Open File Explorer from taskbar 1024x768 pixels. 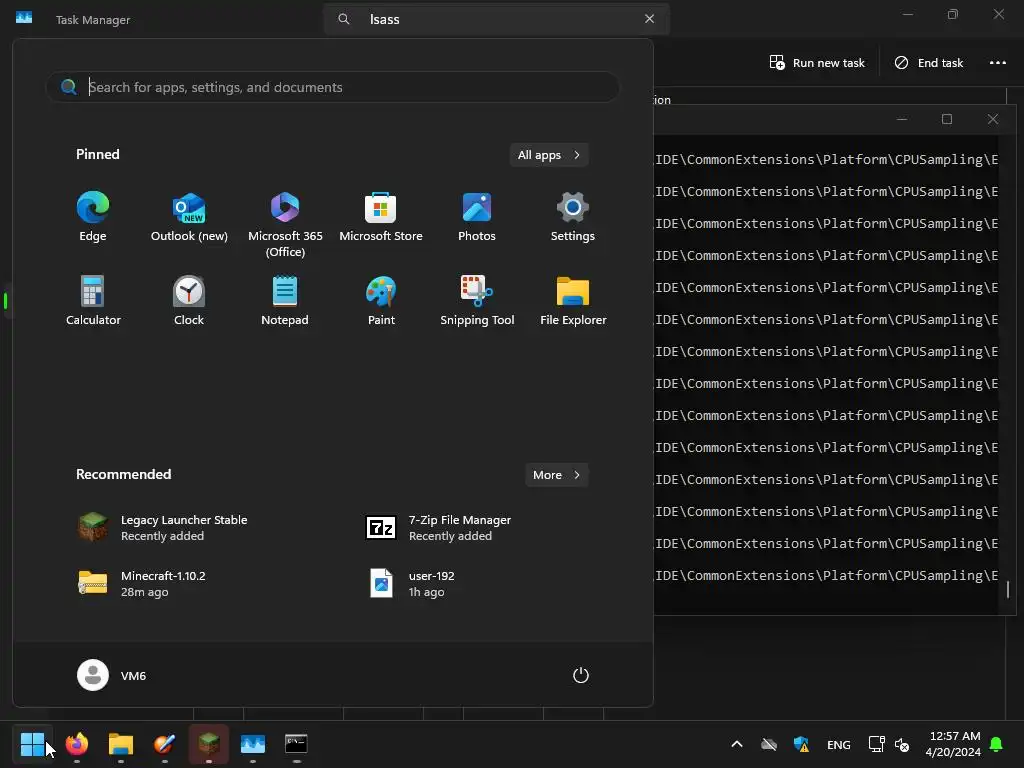[120, 744]
